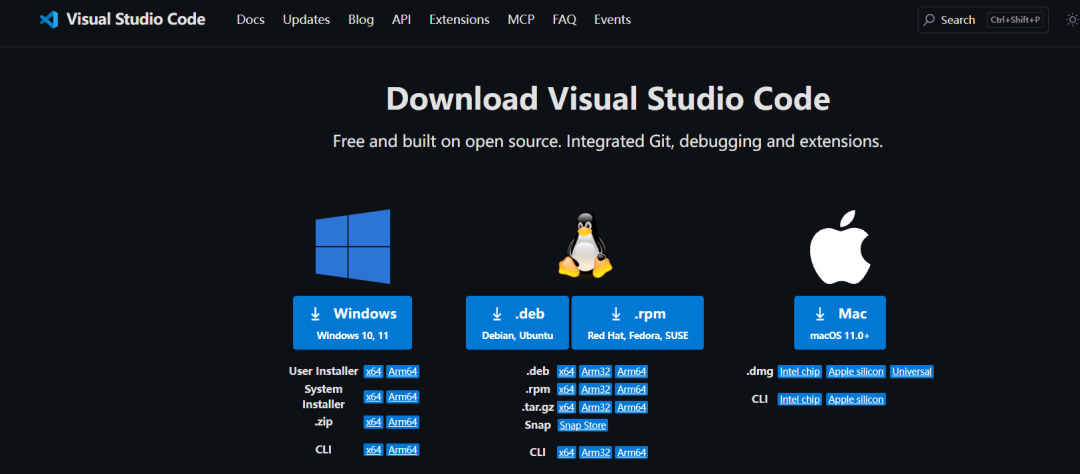Get Linux CLI x64 download
The image size is (1080, 474).
point(566,453)
